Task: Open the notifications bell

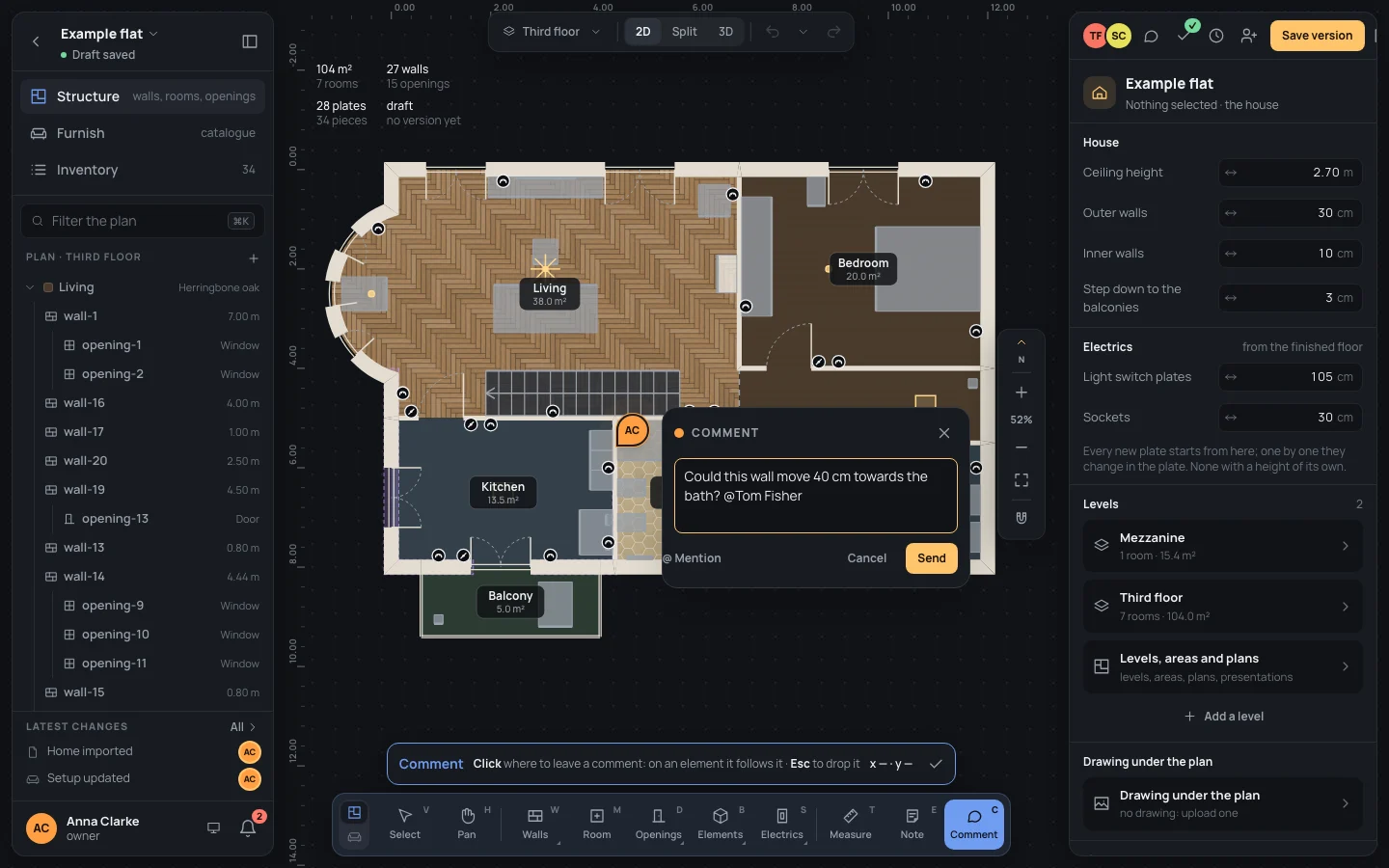Action: pyautogui.click(x=248, y=827)
